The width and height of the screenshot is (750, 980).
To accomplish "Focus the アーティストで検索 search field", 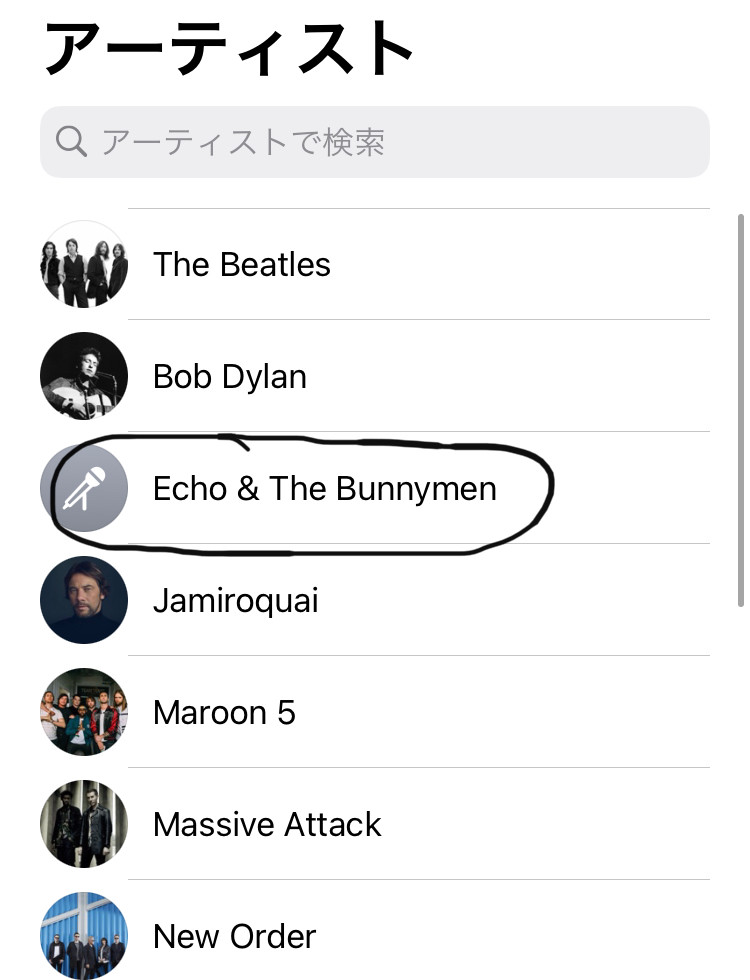I will click(375, 142).
